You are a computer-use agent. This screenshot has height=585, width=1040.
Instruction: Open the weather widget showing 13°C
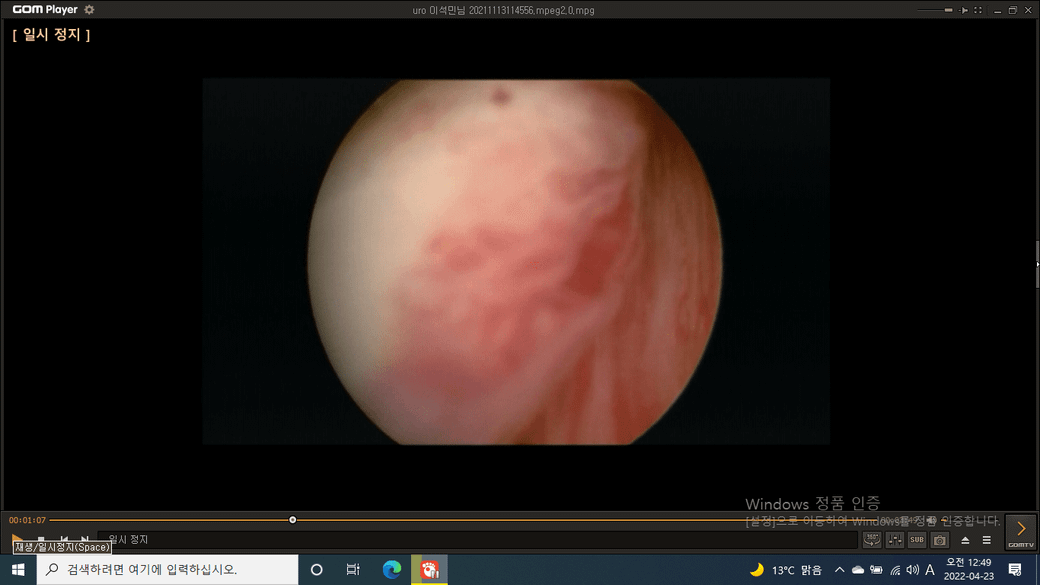click(786, 570)
